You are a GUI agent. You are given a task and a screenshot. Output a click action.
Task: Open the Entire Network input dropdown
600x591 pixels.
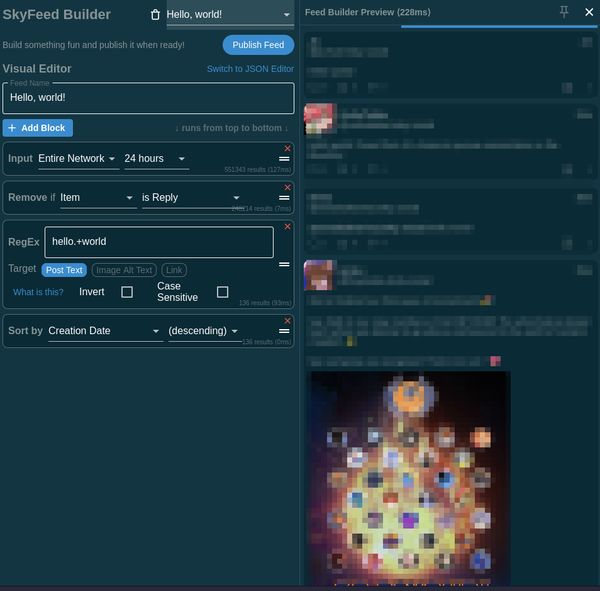point(77,159)
